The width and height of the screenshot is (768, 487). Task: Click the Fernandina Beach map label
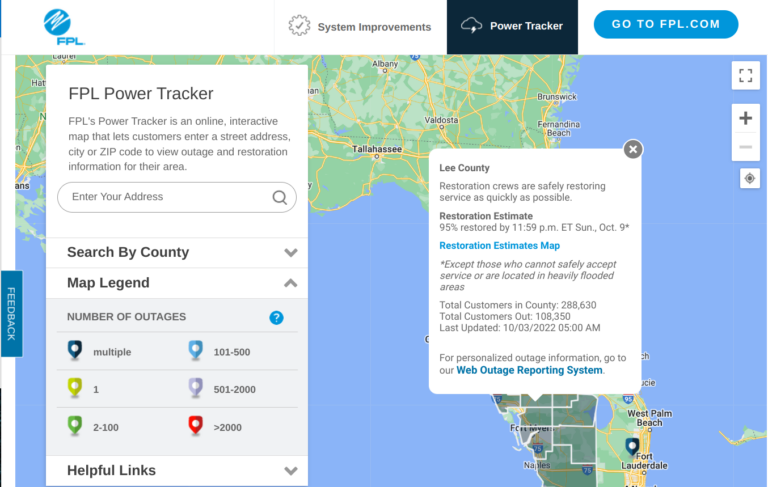[558, 128]
